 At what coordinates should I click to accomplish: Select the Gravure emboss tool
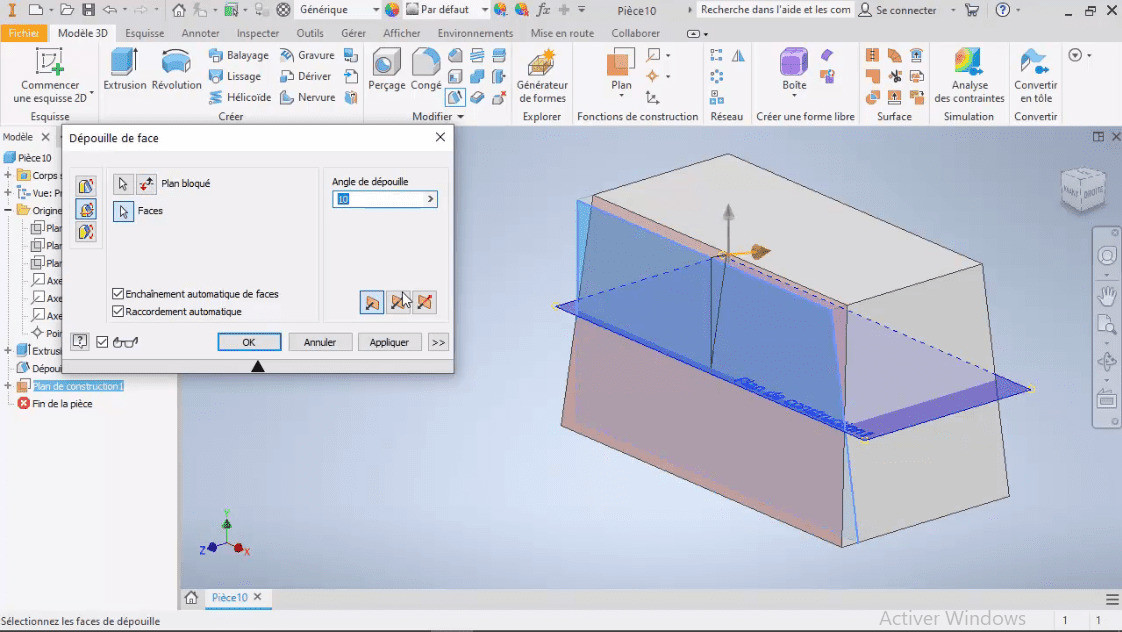click(307, 55)
